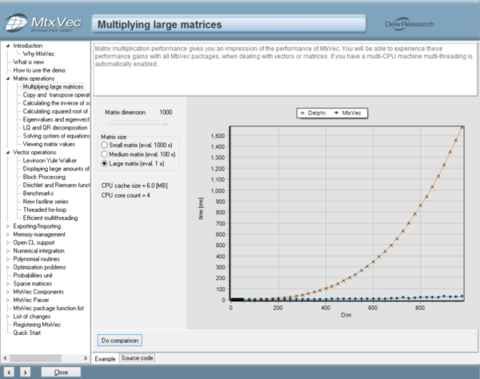Click the MtxVec logo icon
Image resolution: width=480 pixels, height=379 pixels.
tap(16, 23)
